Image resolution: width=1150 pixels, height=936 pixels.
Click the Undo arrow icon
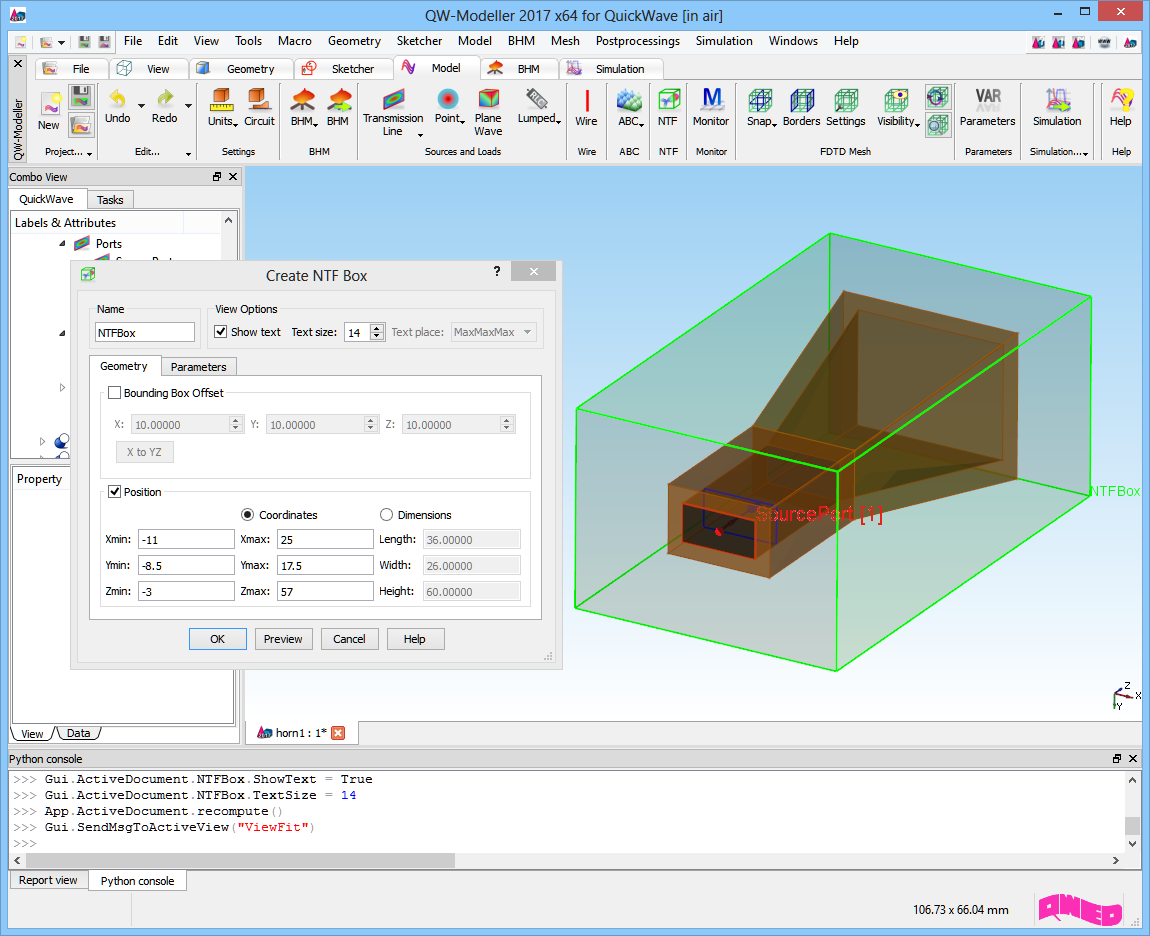pyautogui.click(x=117, y=99)
